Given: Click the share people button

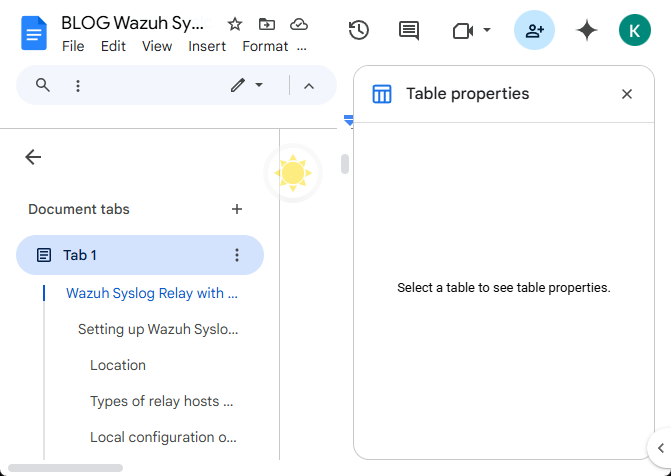Looking at the screenshot, I should coord(534,30).
